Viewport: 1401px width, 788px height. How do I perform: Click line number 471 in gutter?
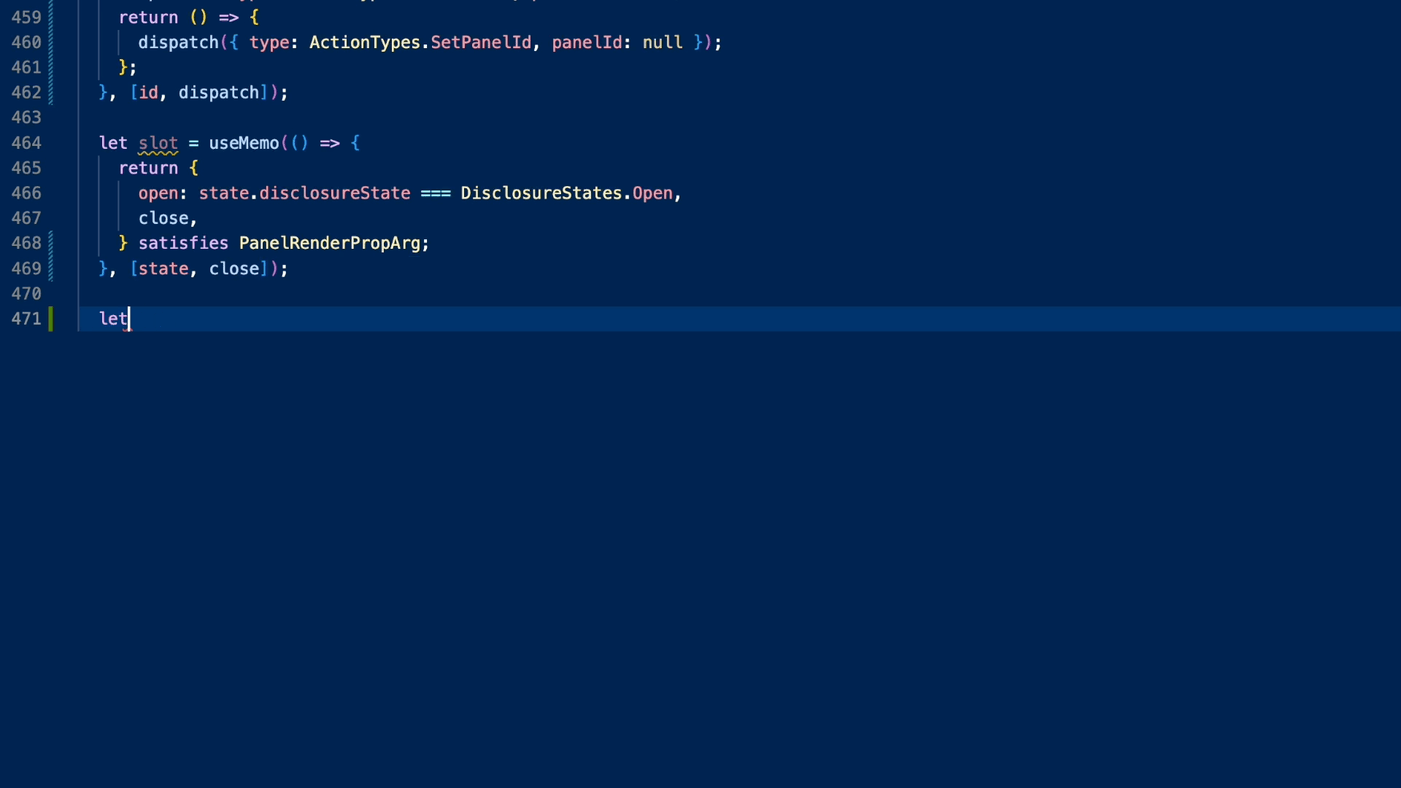(x=26, y=319)
